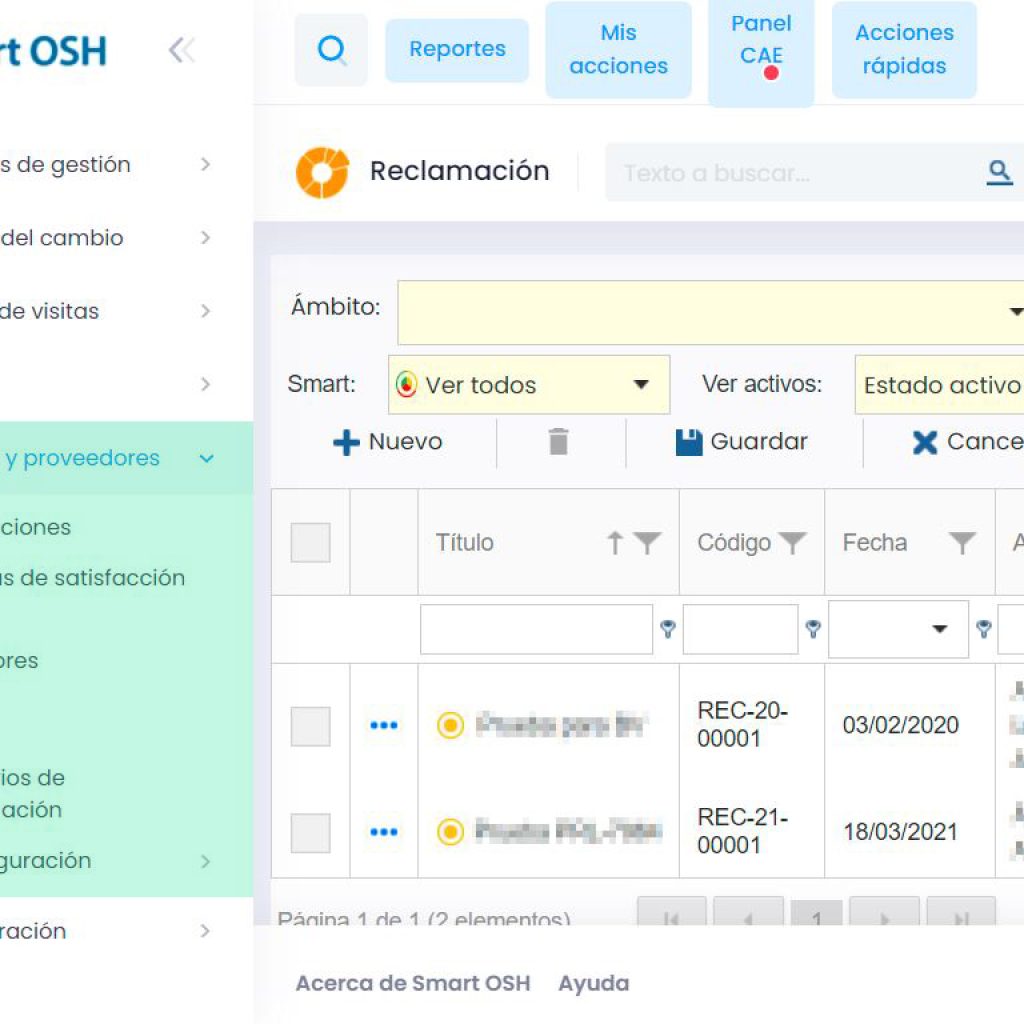Open the 'ciones' submenu entry
The image size is (1024, 1024).
(35, 527)
